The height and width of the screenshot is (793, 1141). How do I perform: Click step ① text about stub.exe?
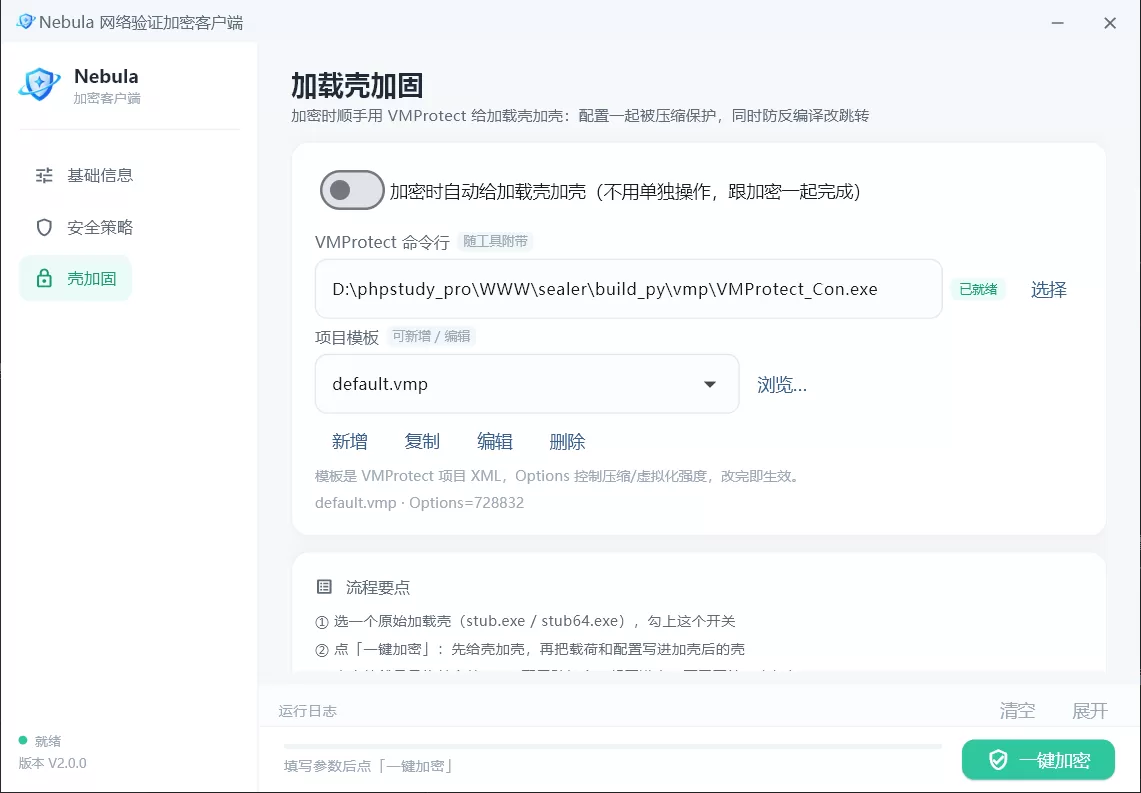tap(525, 621)
